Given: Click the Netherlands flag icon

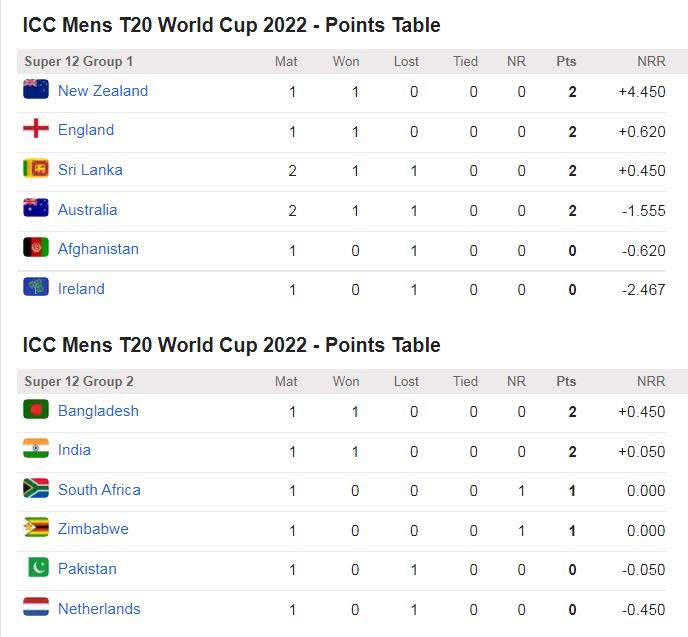Looking at the screenshot, I should [36, 608].
